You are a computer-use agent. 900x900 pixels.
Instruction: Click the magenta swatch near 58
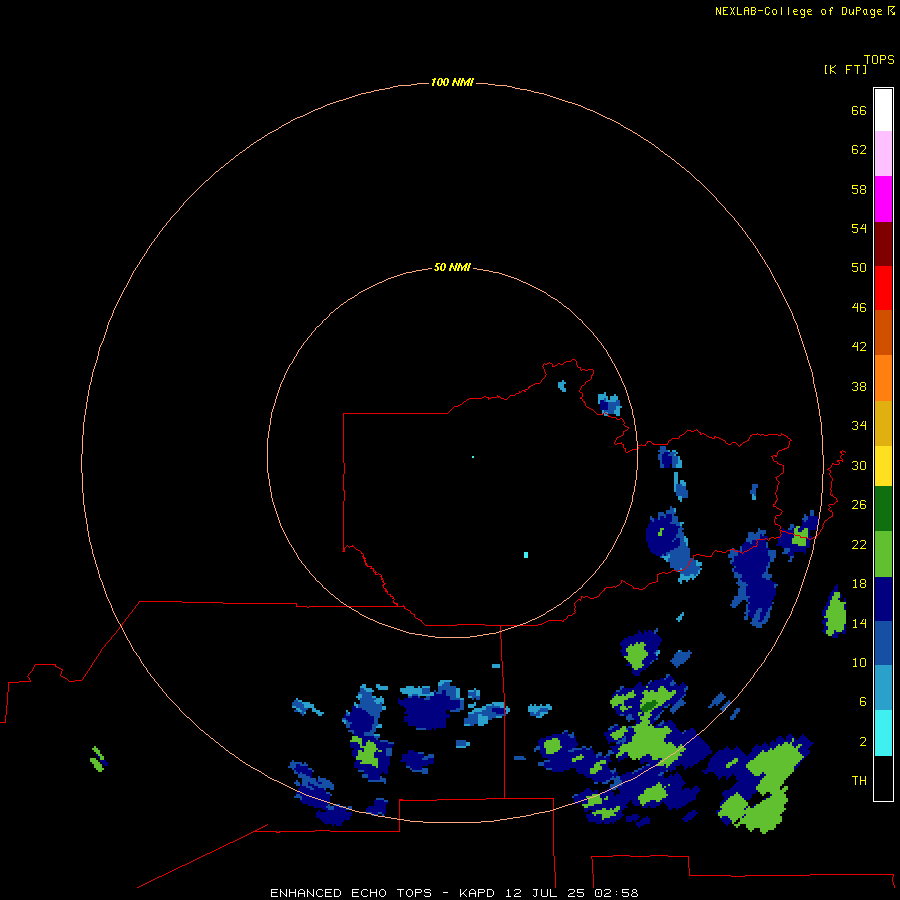pyautogui.click(x=883, y=199)
